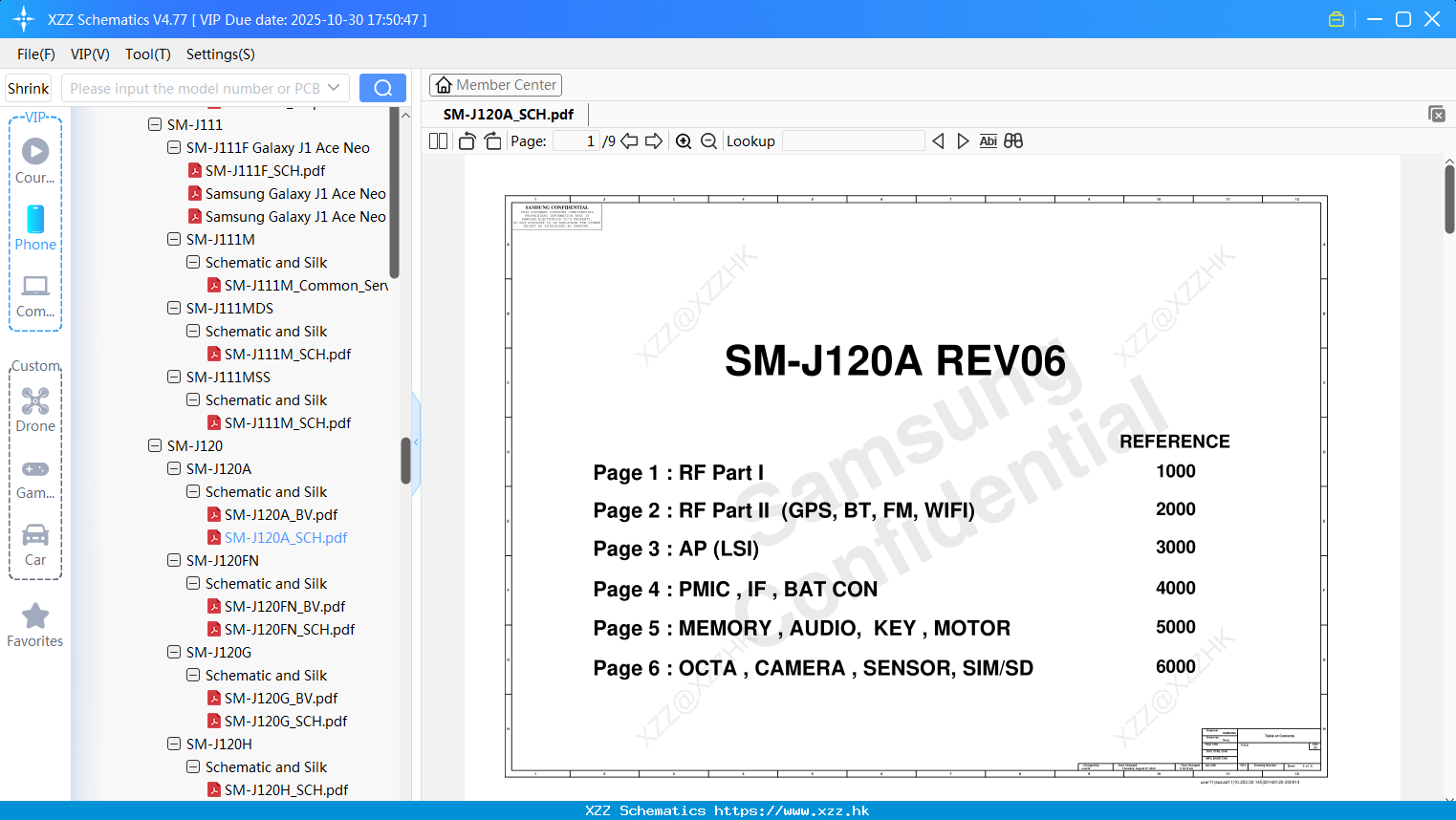This screenshot has height=820, width=1456.
Task: Collapse the SM-J120G node
Action: tap(174, 652)
